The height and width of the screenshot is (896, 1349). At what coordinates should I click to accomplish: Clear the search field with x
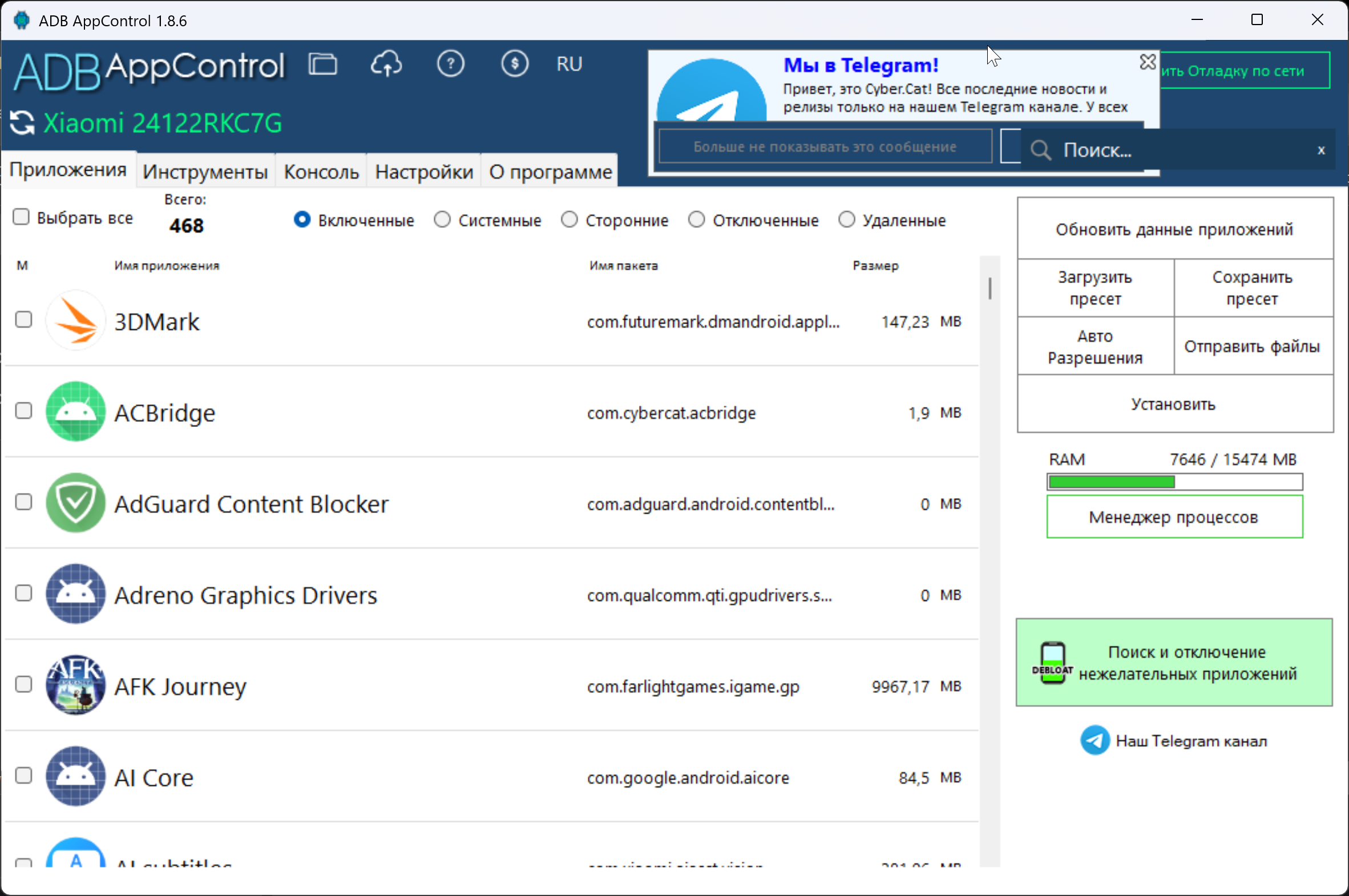tap(1321, 150)
